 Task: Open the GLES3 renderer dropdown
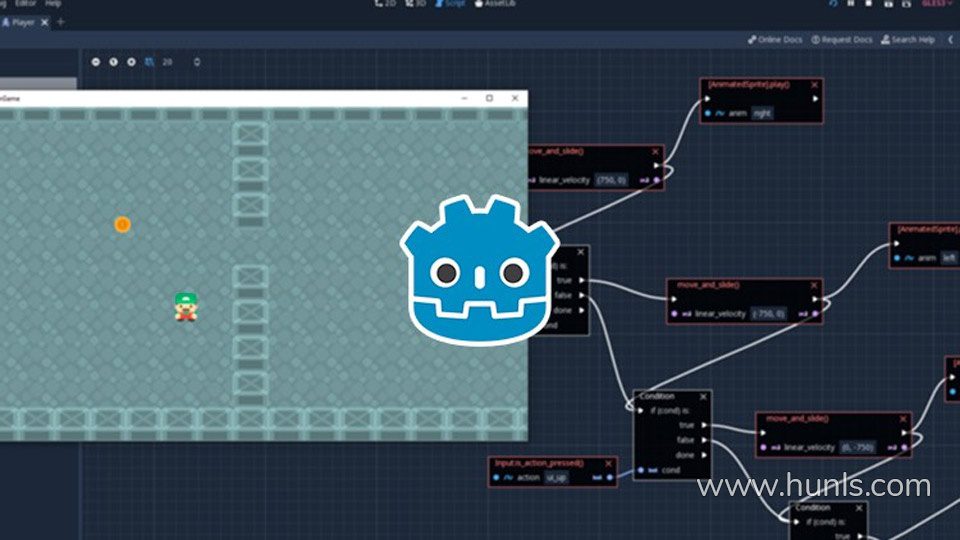click(x=937, y=3)
